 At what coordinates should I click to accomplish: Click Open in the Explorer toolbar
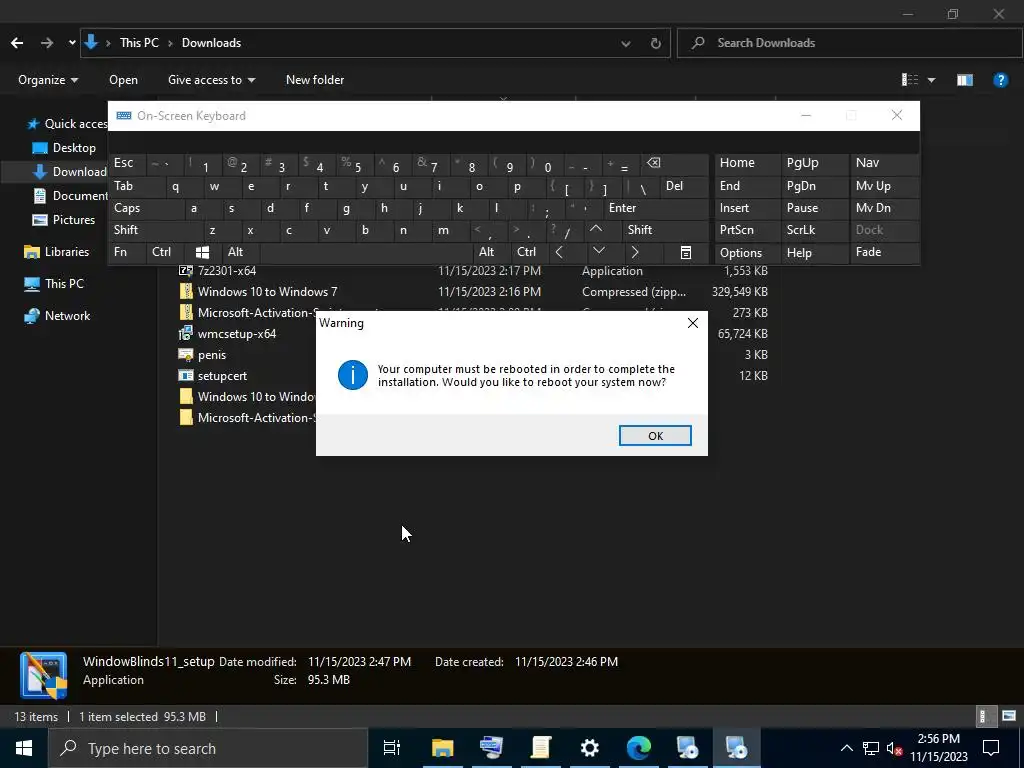pyautogui.click(x=123, y=80)
